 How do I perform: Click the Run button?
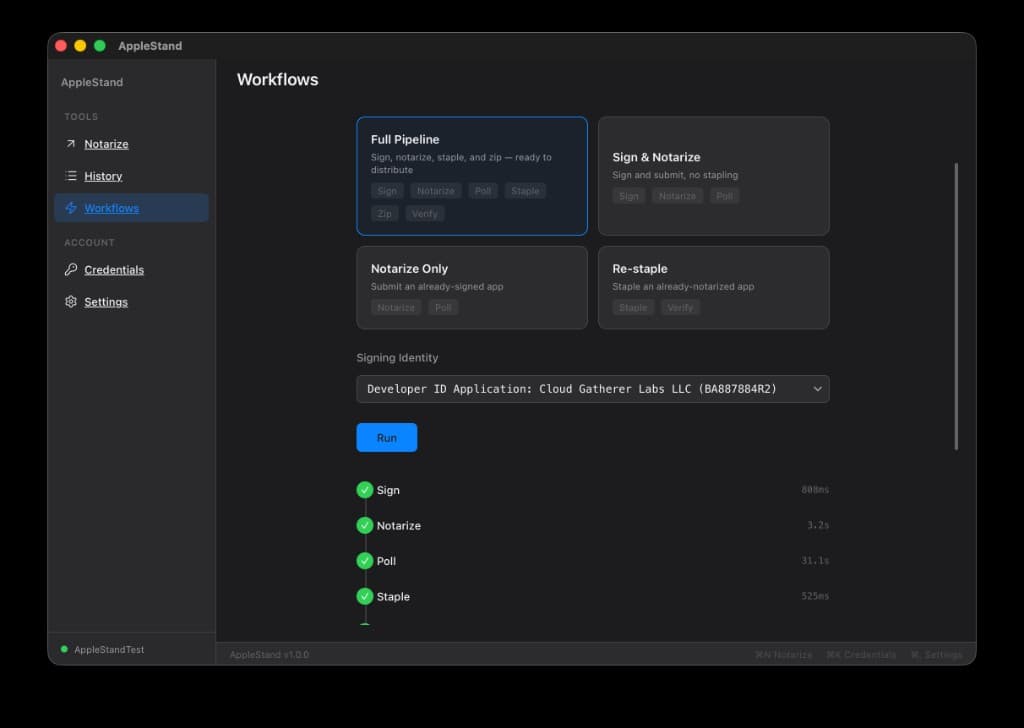coord(386,437)
